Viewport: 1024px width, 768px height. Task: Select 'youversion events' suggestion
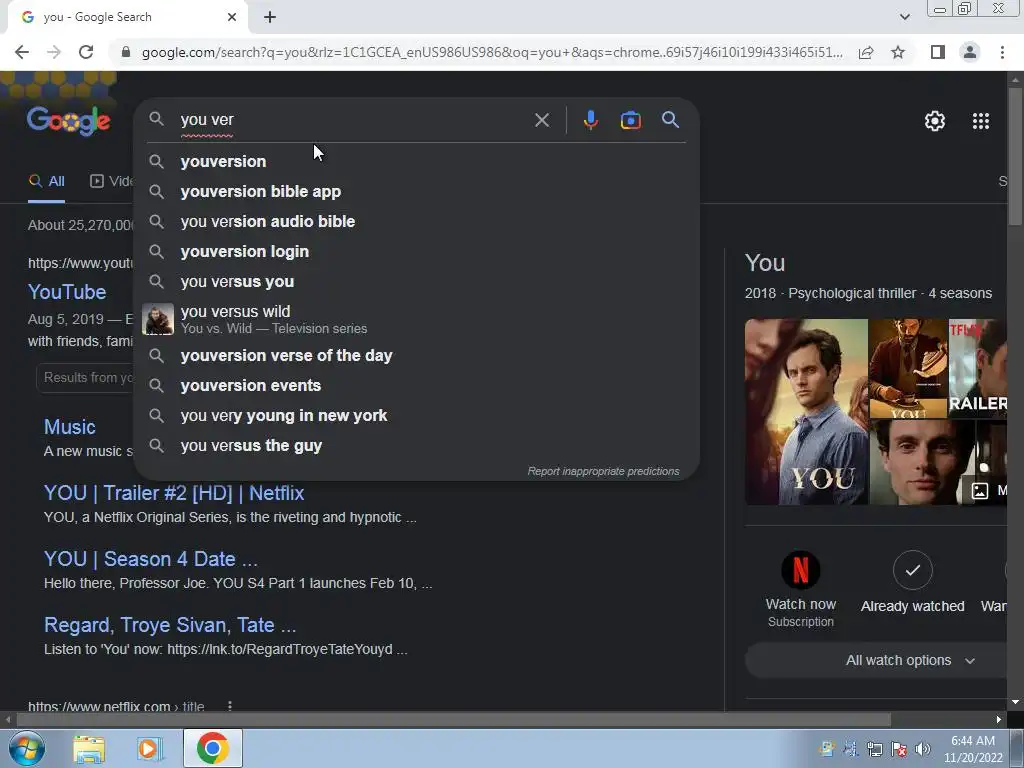point(416,385)
